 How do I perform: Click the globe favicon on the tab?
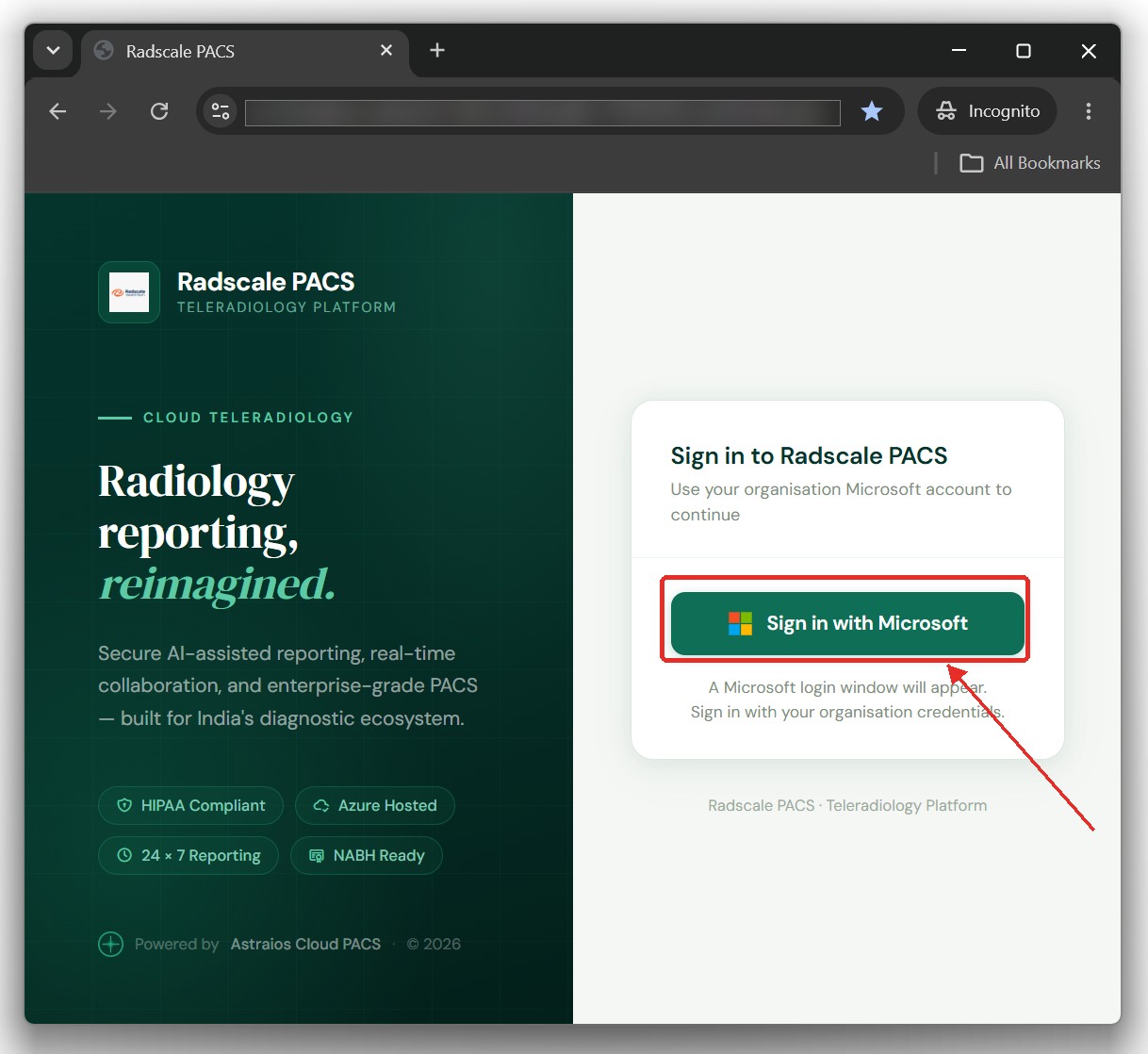coord(104,51)
